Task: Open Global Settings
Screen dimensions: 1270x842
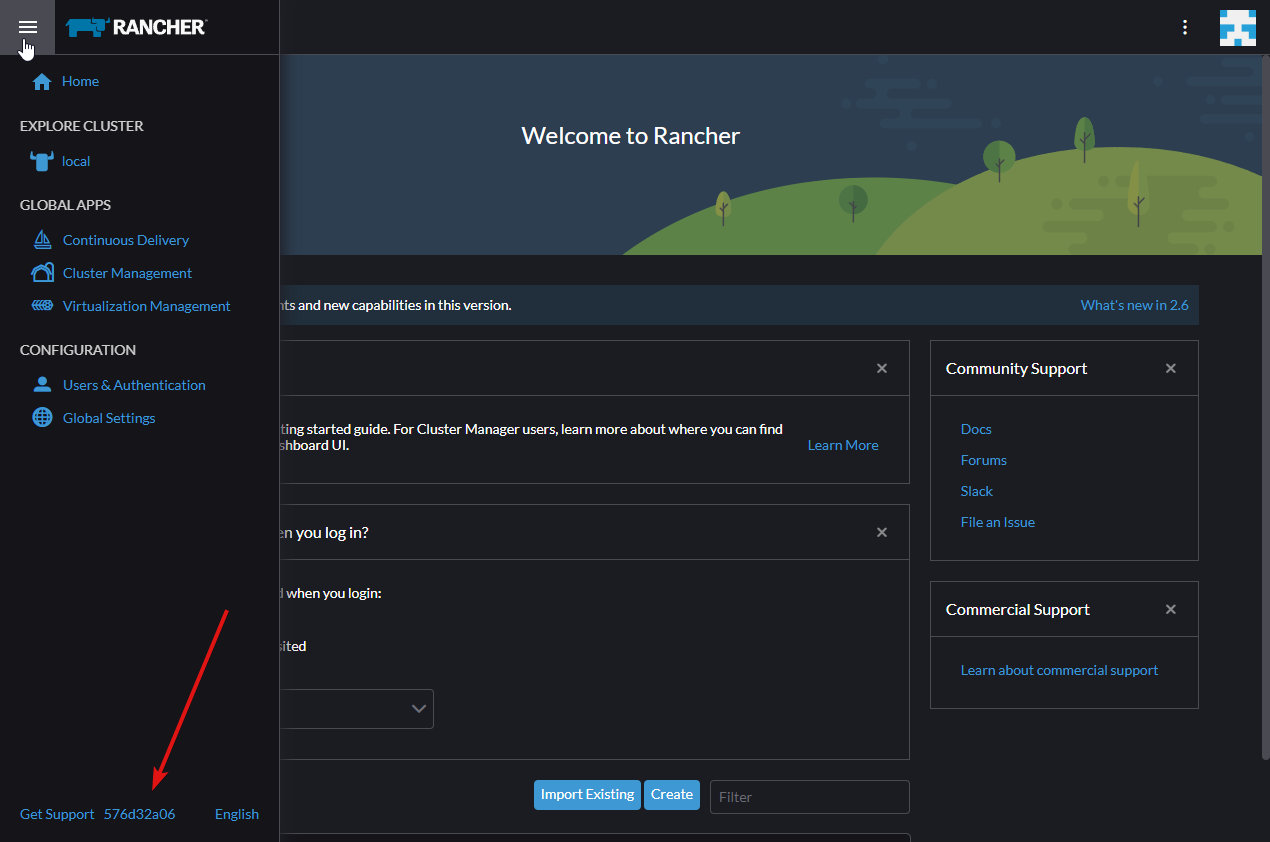Action: point(109,418)
